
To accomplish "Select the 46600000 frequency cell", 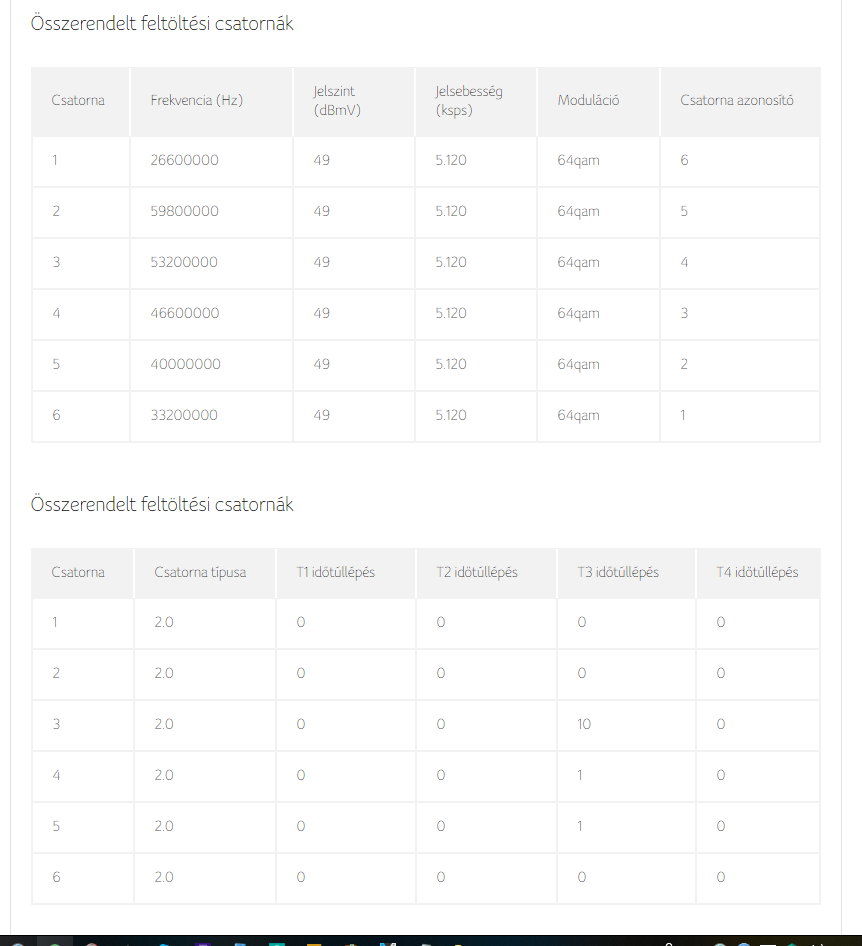I will click(184, 313).
